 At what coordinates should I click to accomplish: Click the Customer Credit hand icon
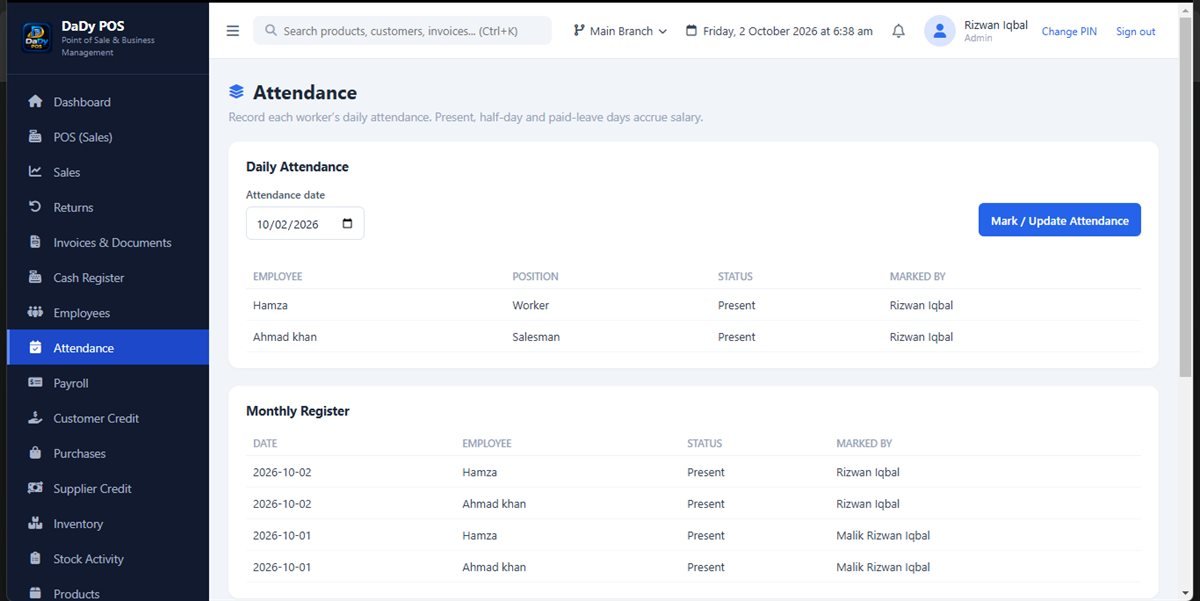[35, 418]
